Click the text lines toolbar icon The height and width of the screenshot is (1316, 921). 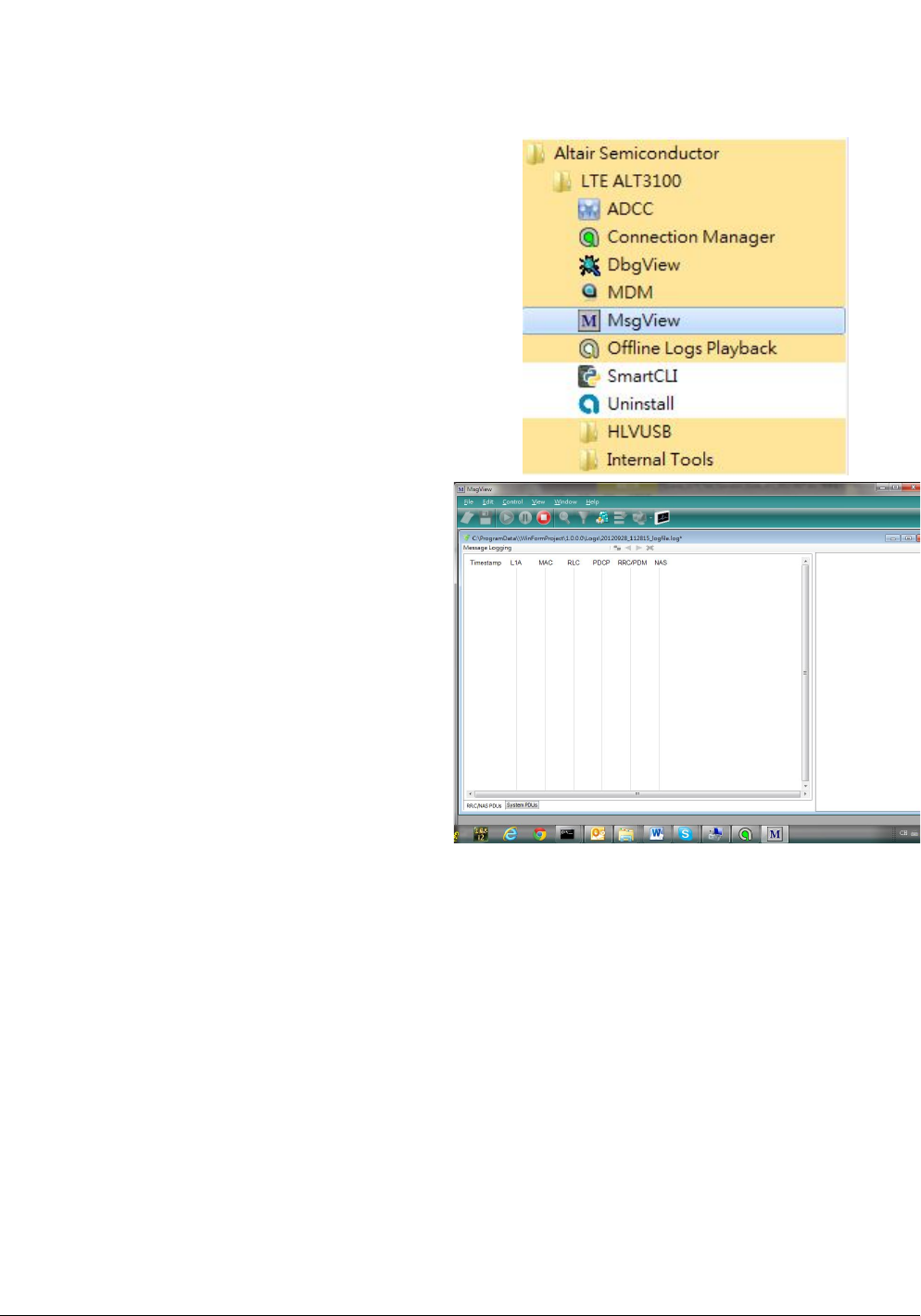(x=620, y=518)
